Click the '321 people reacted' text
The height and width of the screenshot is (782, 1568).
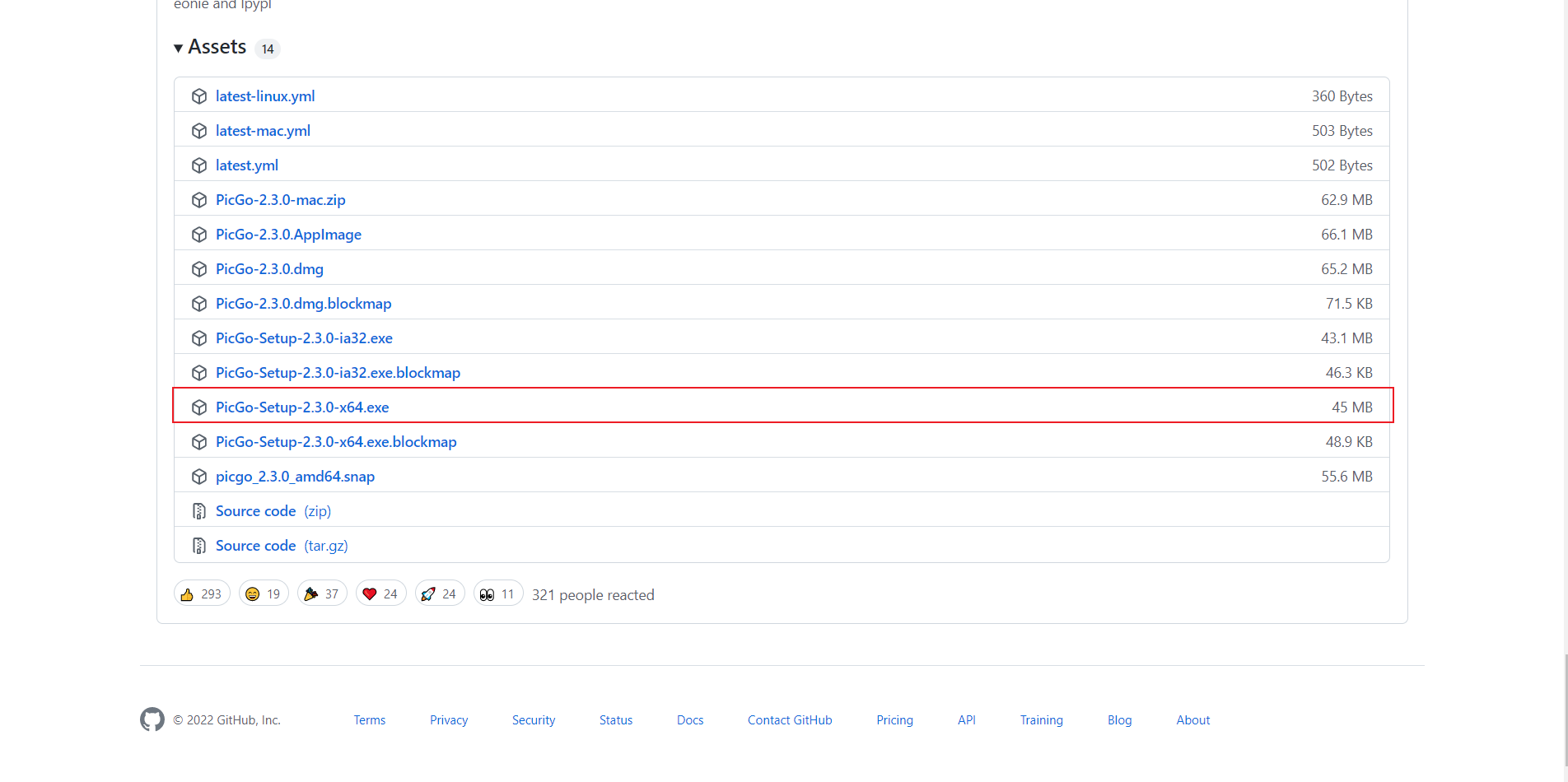(x=593, y=595)
